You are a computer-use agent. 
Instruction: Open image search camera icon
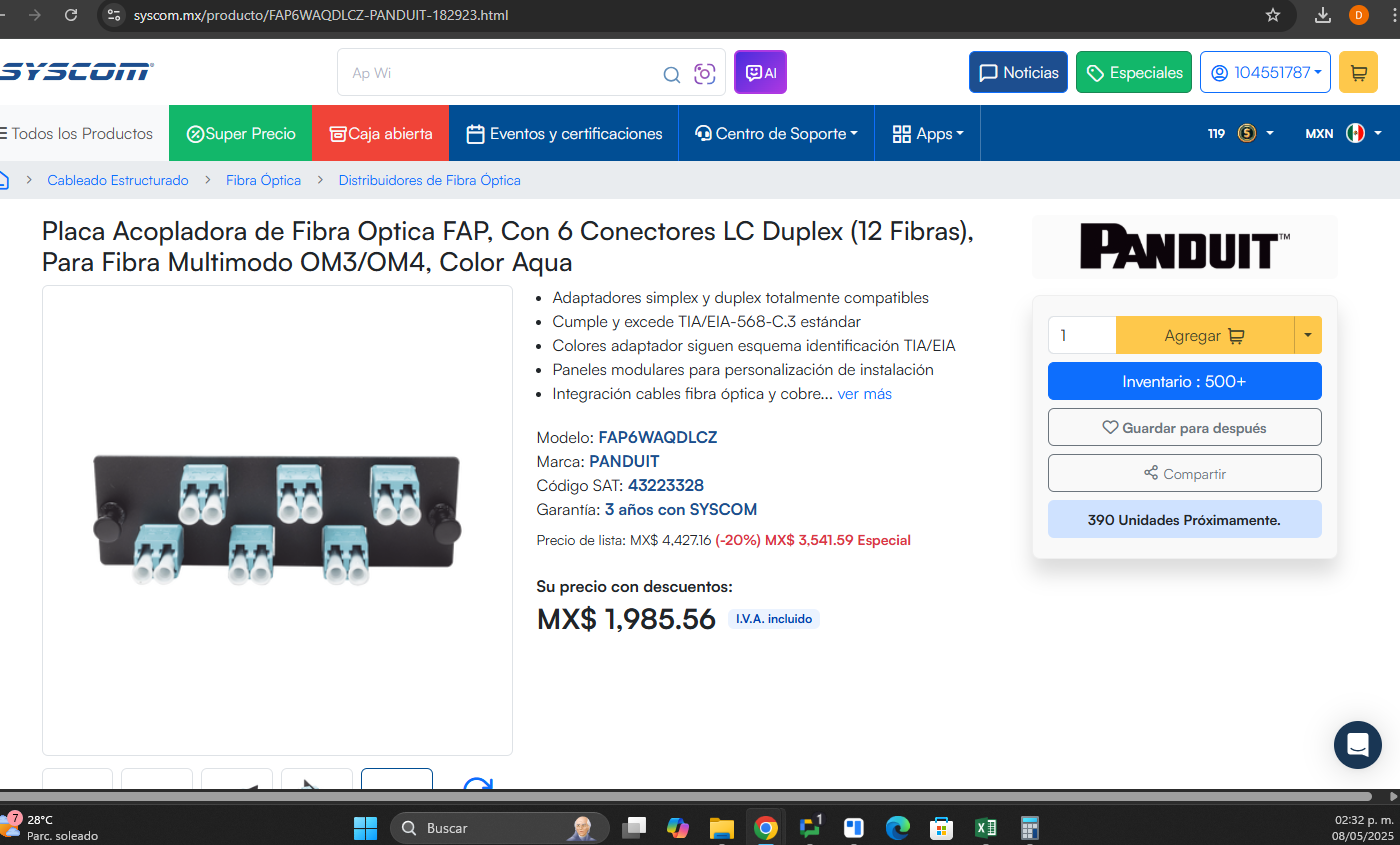705,74
